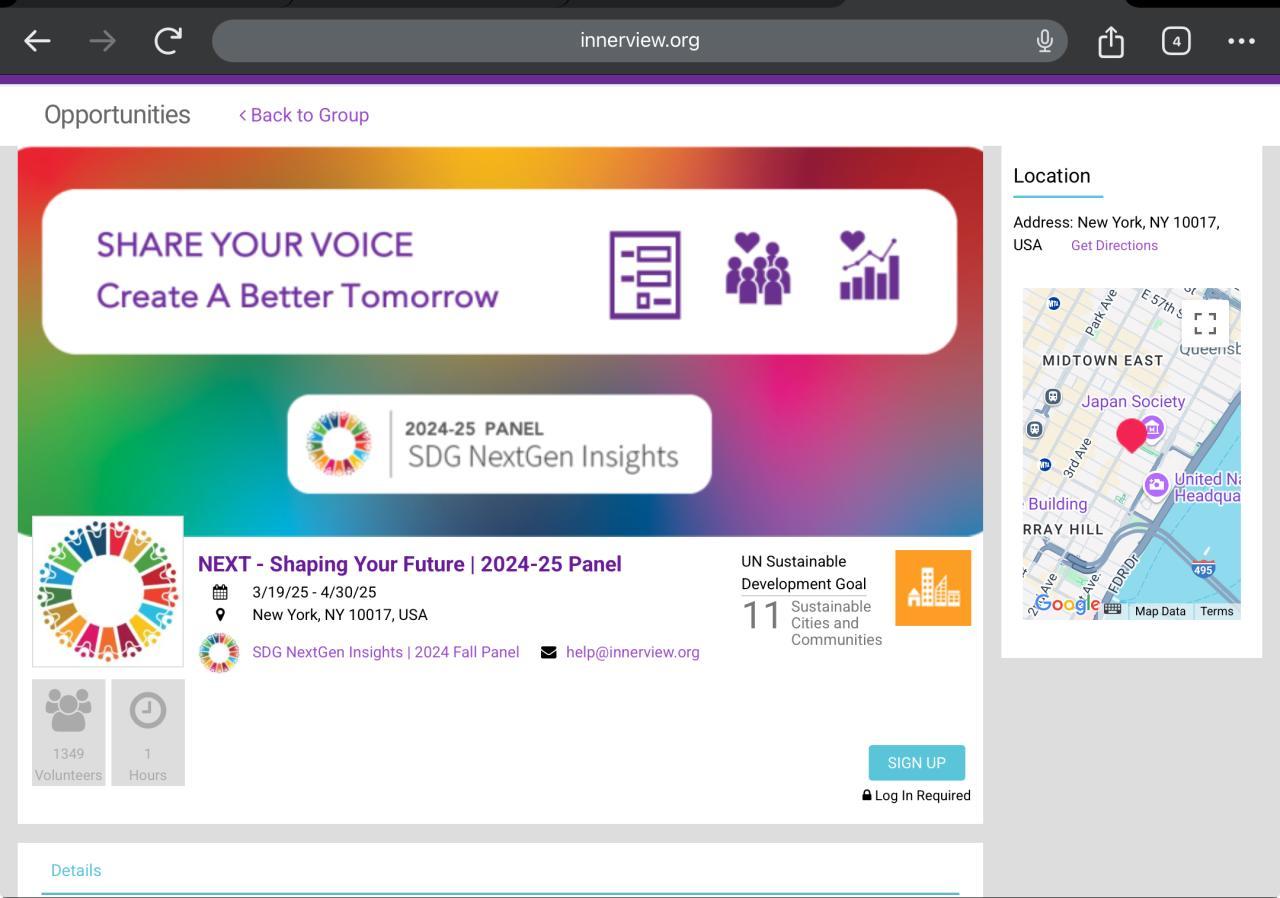This screenshot has height=898, width=1280.
Task: Click the bar chart with heart icon
Action: tap(869, 266)
